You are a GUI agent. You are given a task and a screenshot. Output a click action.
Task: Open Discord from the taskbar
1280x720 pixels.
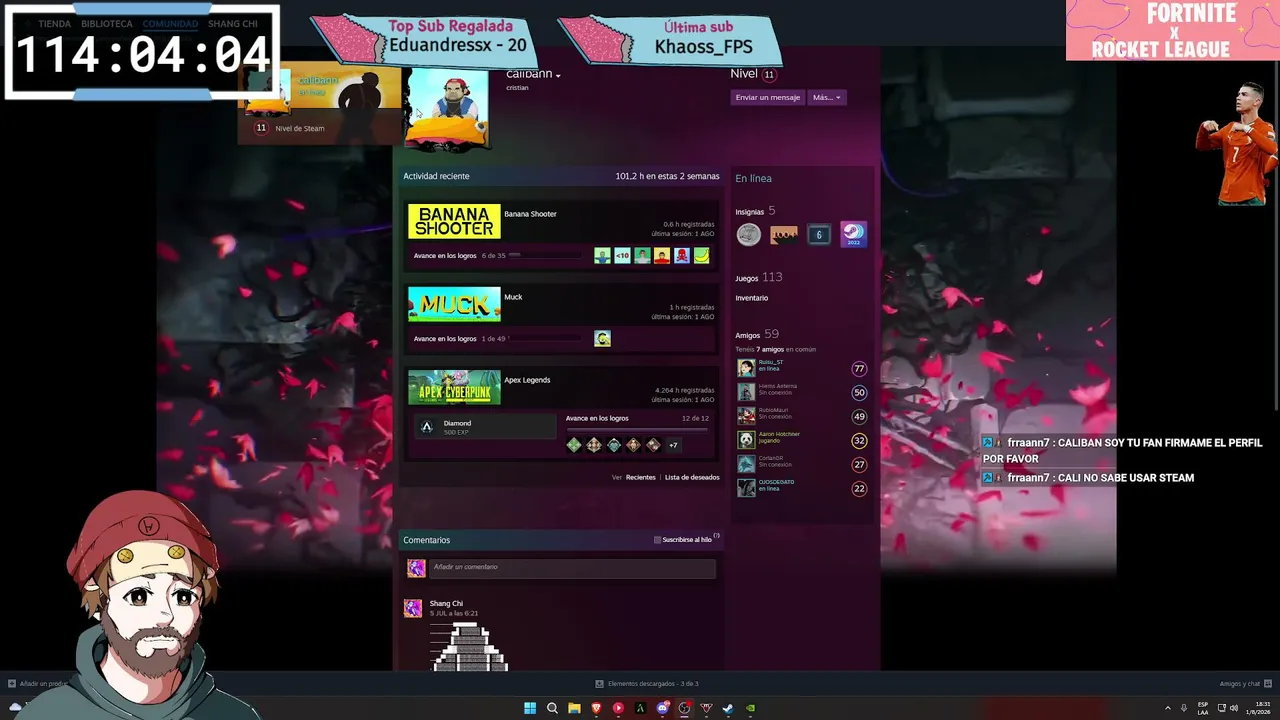tap(662, 708)
